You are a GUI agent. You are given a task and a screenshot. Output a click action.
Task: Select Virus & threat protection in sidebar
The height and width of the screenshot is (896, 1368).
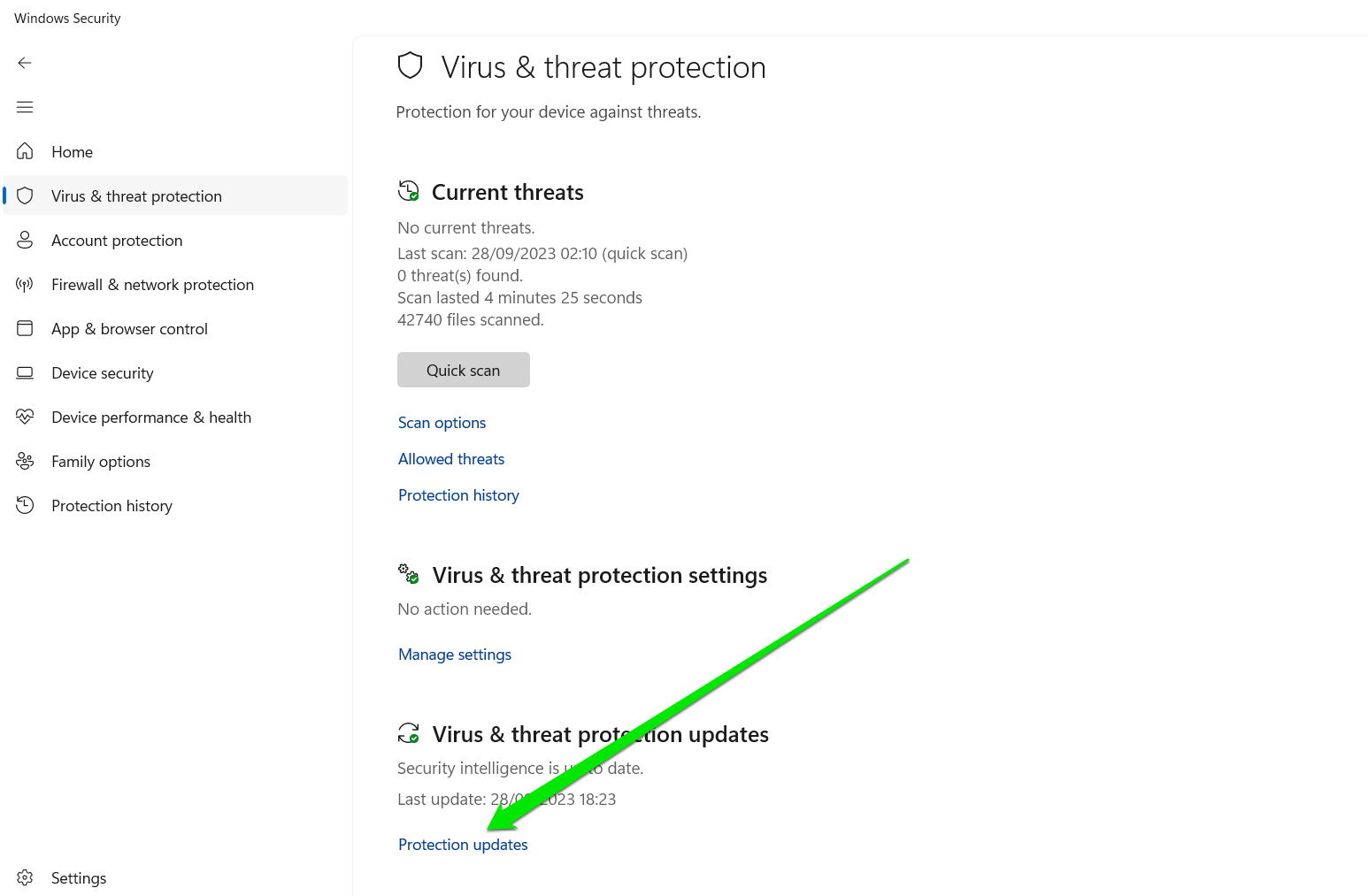tap(136, 196)
